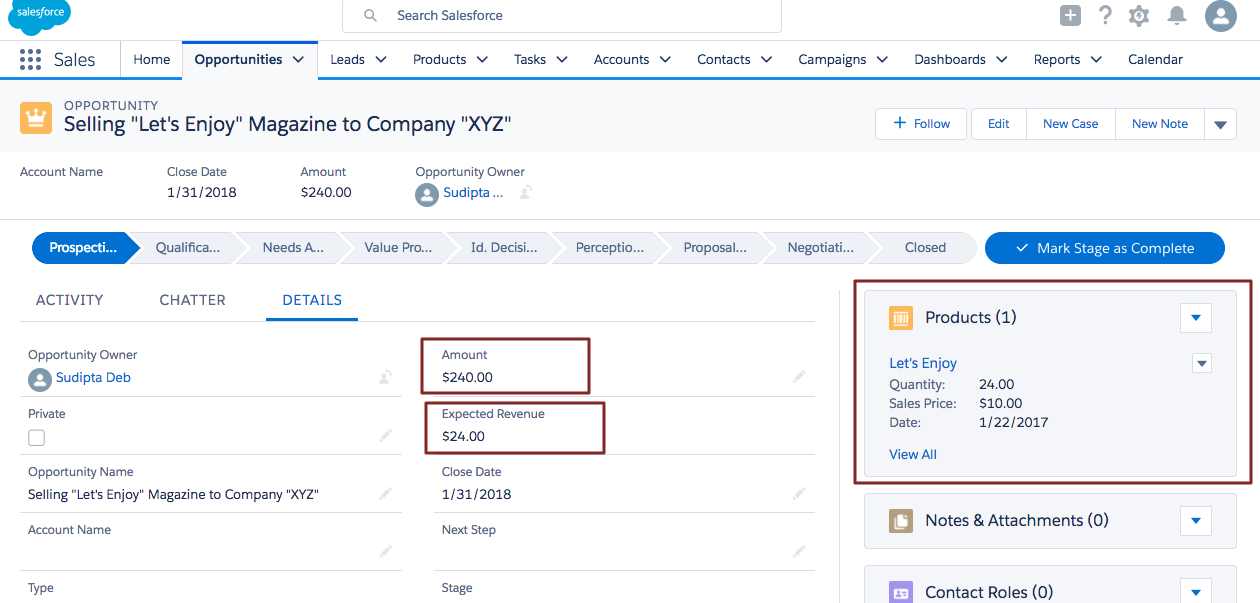Switch to the CHATTER tab
This screenshot has height=603, width=1260.
coord(191,299)
